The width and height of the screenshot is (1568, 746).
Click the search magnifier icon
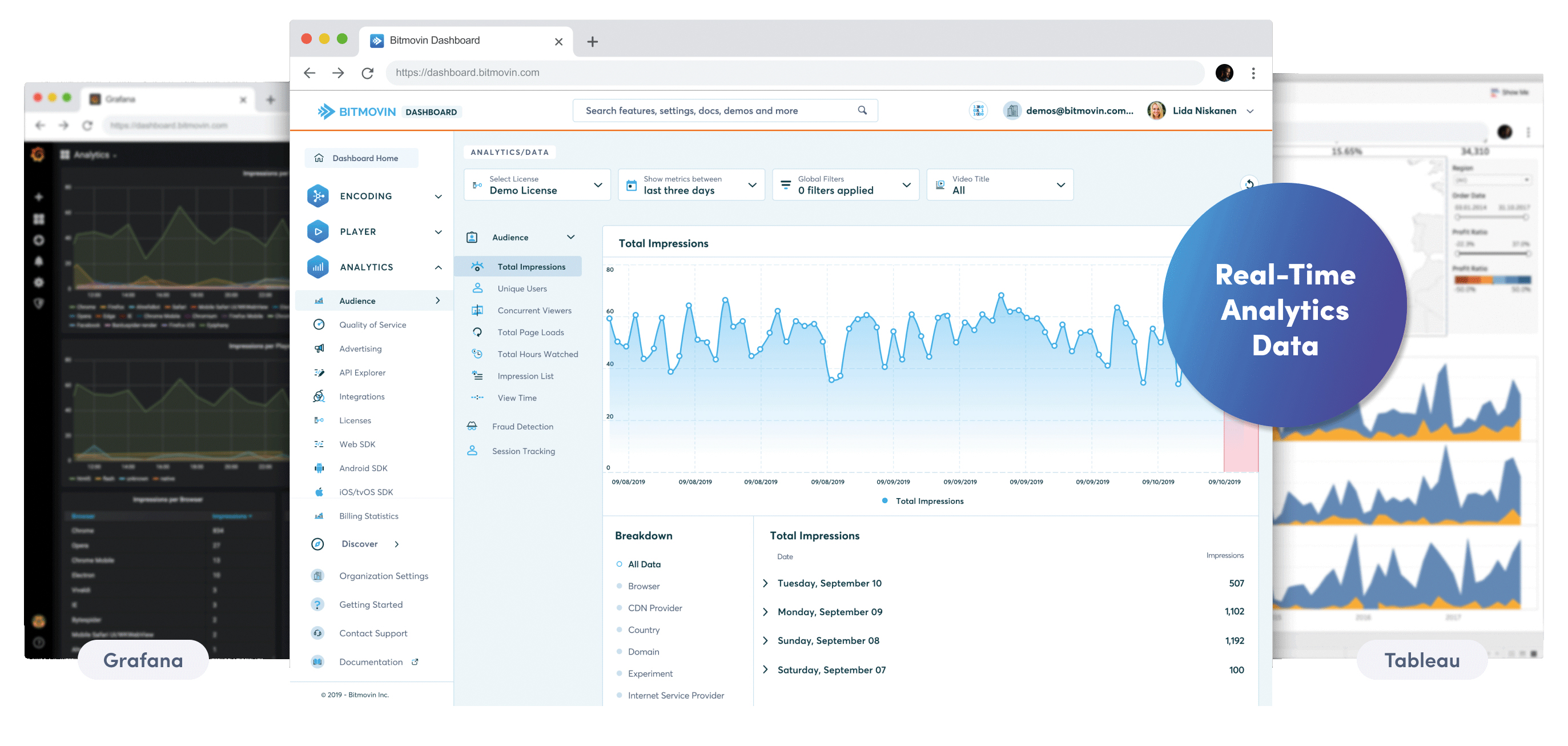click(x=862, y=110)
